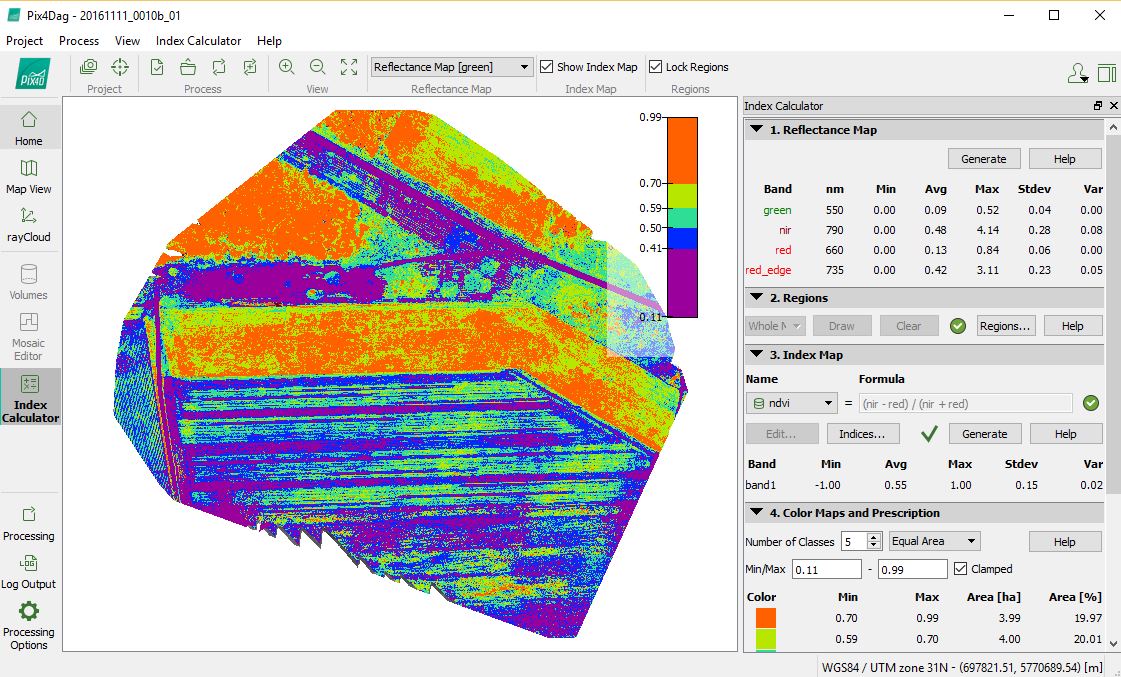Image resolution: width=1121 pixels, height=677 pixels.
Task: Click Generate in Index Map section
Action: (x=984, y=434)
